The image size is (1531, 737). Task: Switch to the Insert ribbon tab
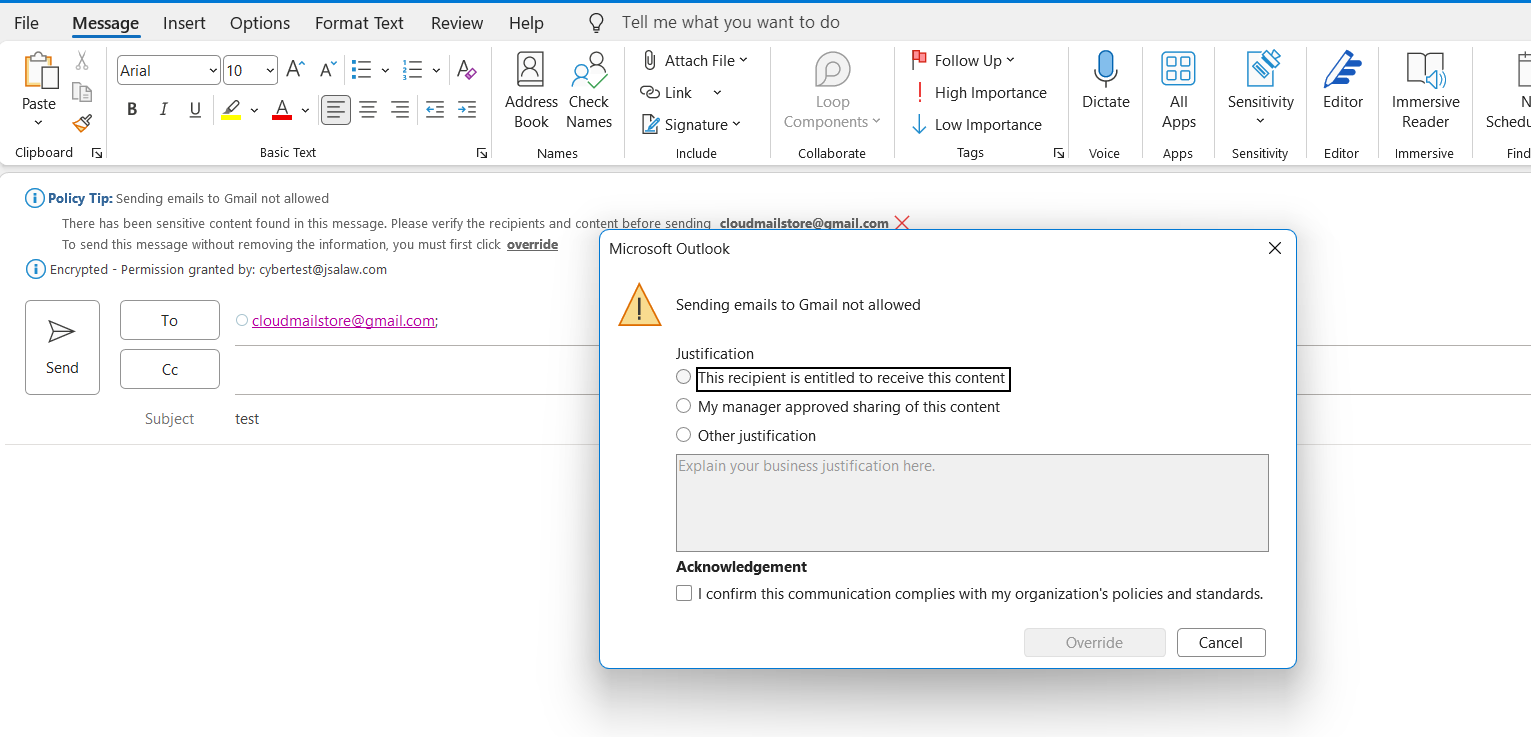184,23
